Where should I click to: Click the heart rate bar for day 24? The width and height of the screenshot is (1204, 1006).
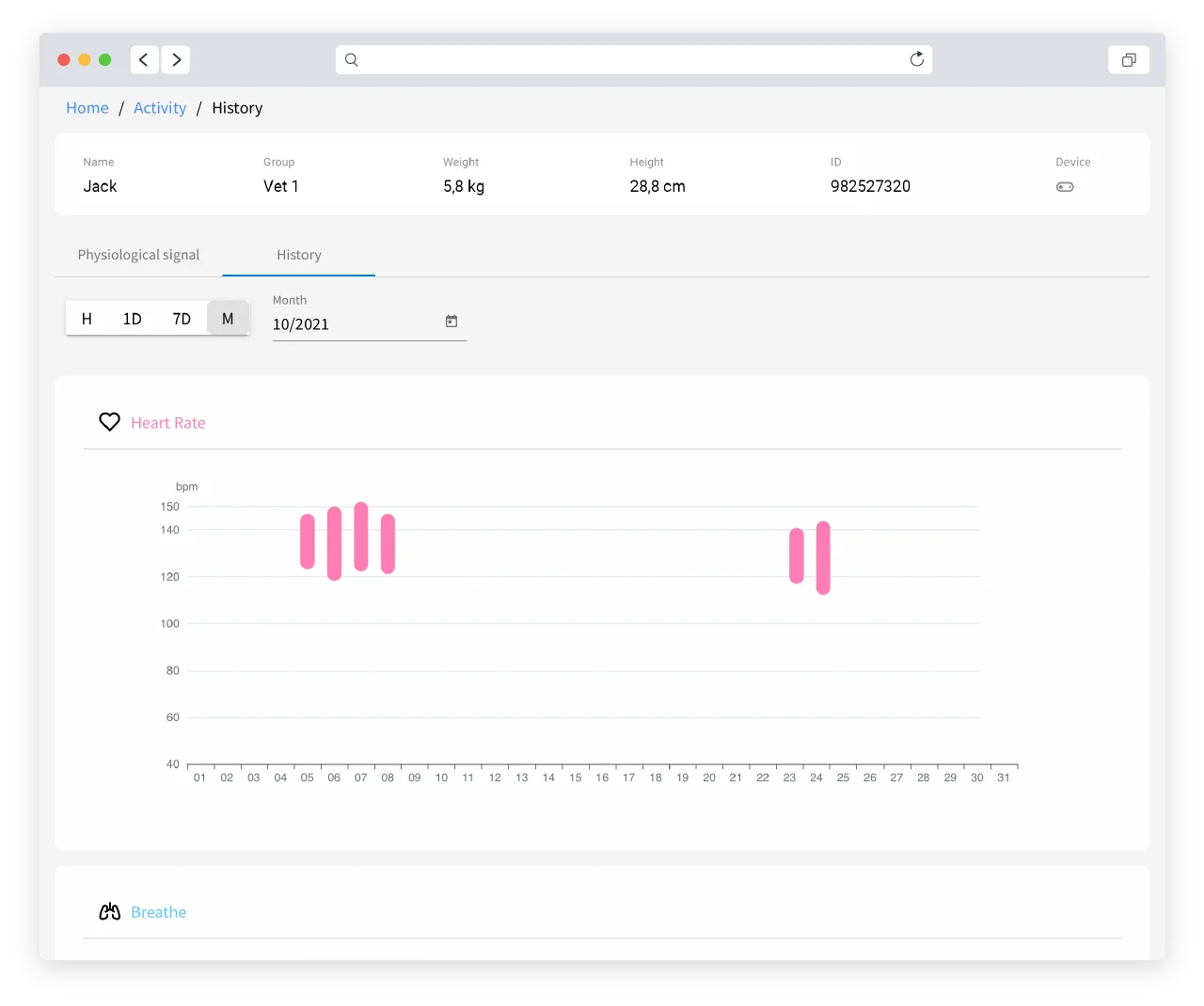coord(823,558)
